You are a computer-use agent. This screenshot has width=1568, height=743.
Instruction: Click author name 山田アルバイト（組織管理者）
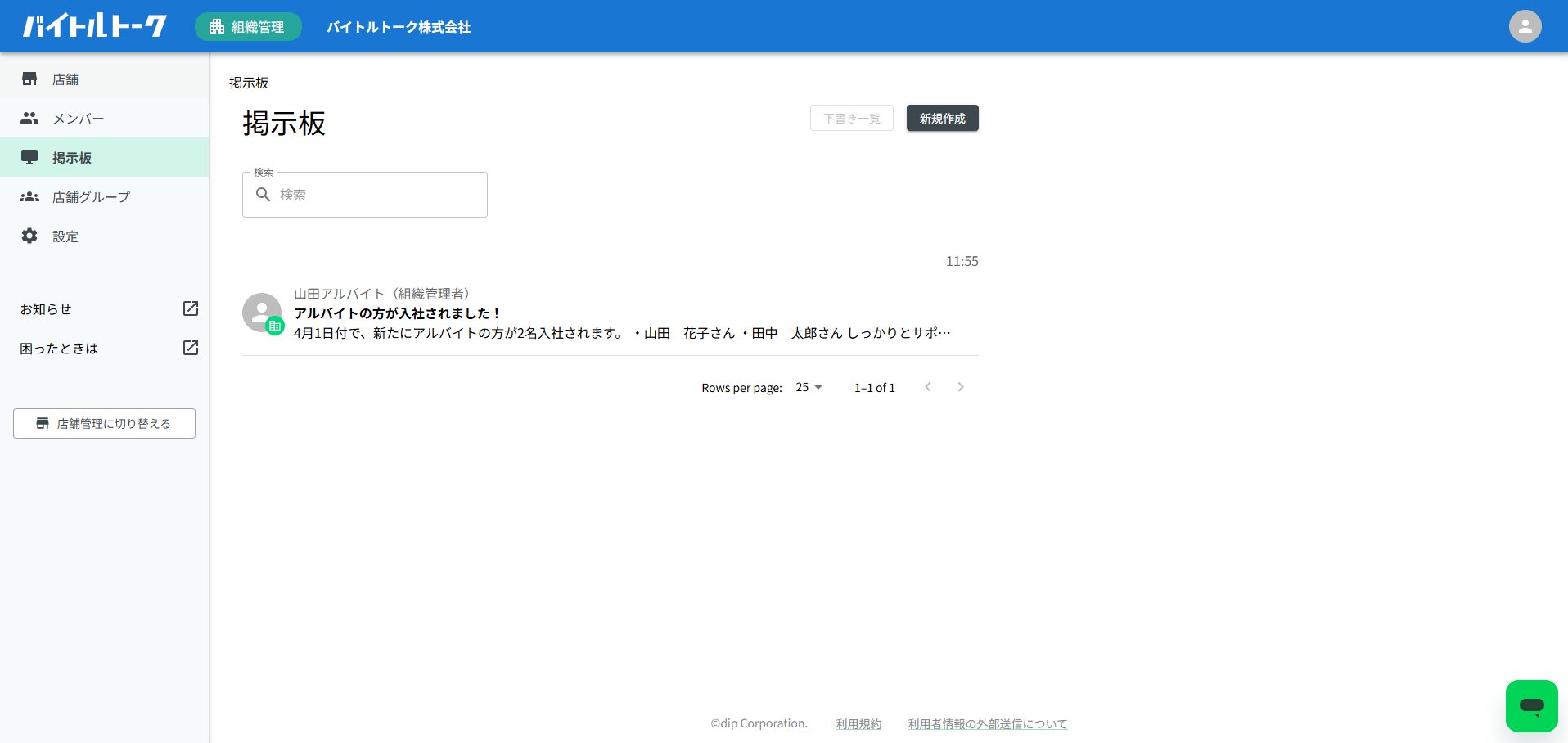[x=381, y=294]
